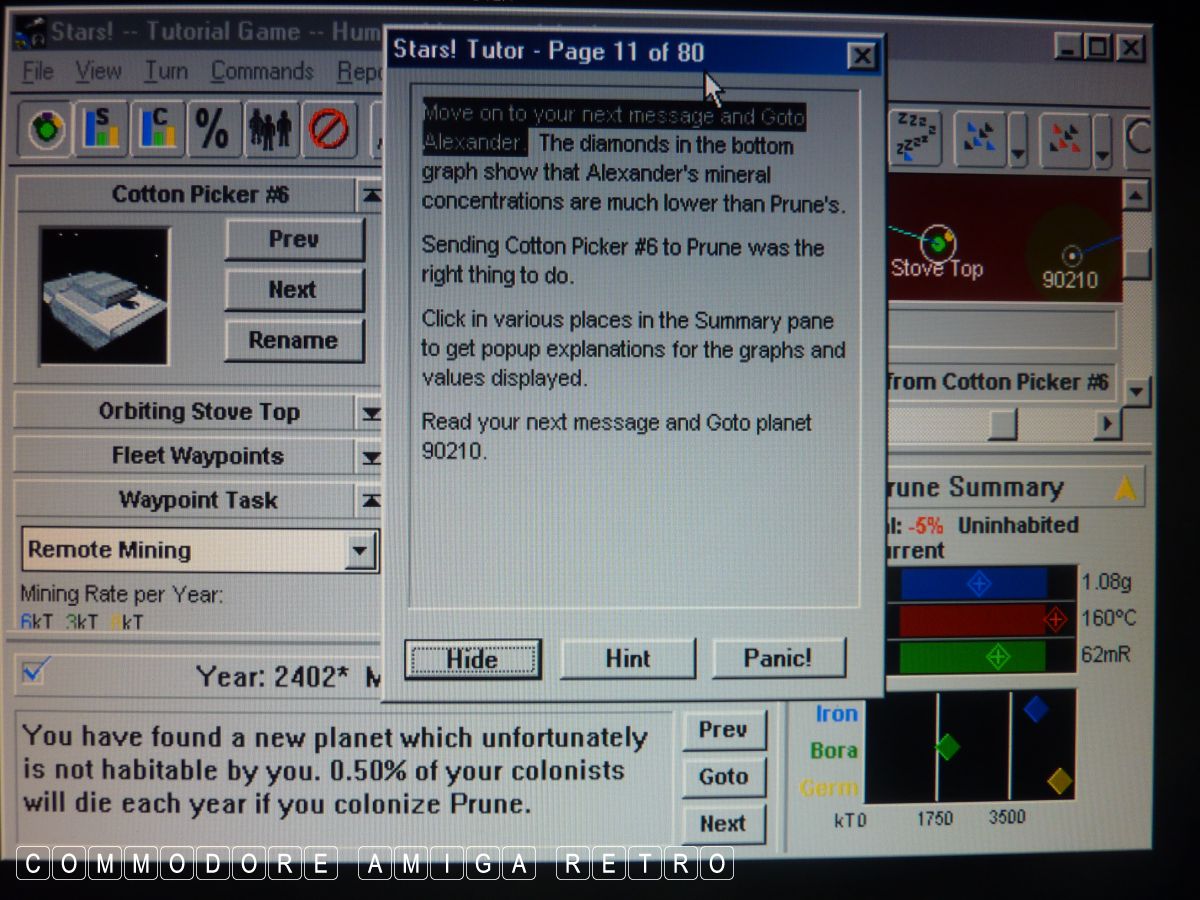
Task: Toggle the message filter checkbox
Action: [33, 674]
